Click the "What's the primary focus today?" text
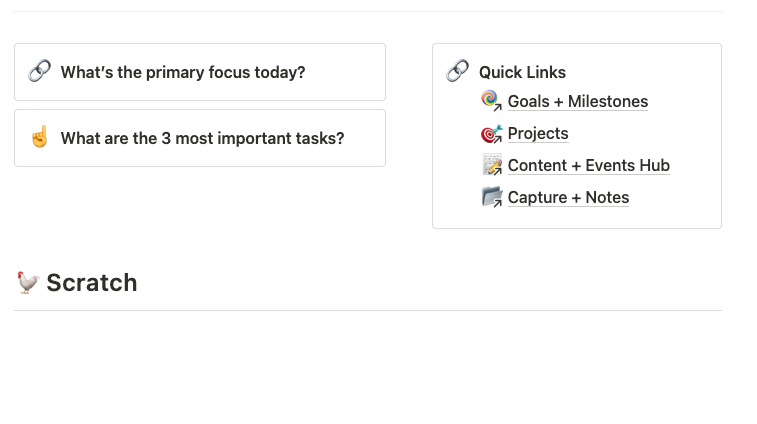This screenshot has width=757, height=424. click(x=183, y=72)
